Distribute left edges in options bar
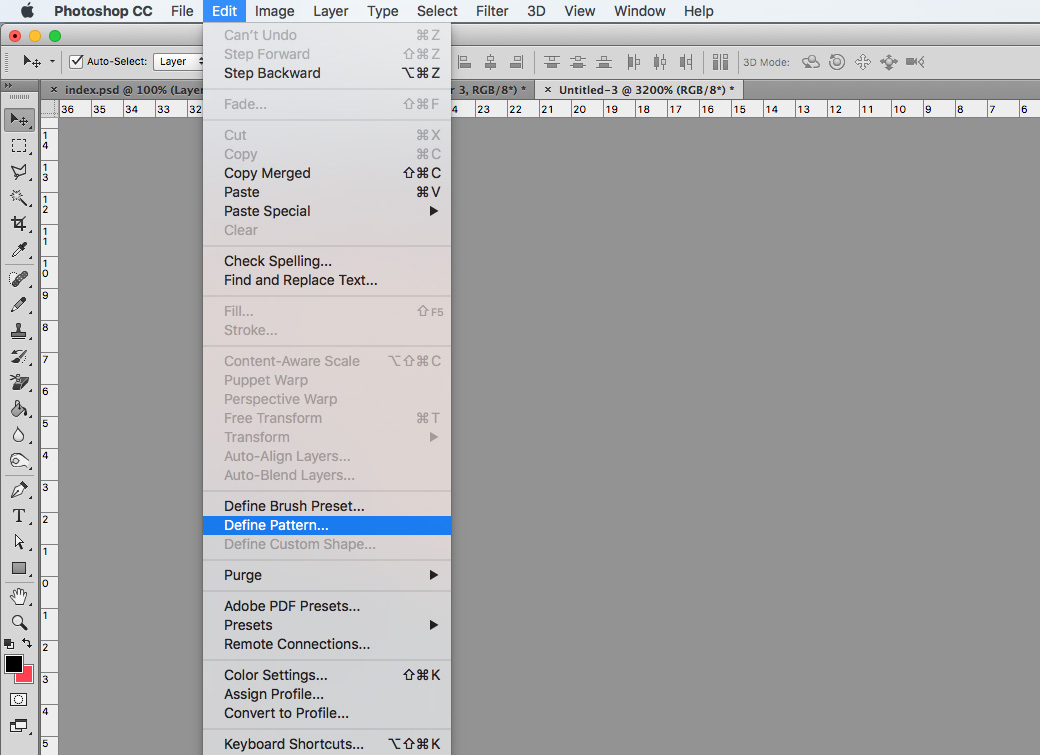This screenshot has height=755, width=1040. tap(634, 62)
